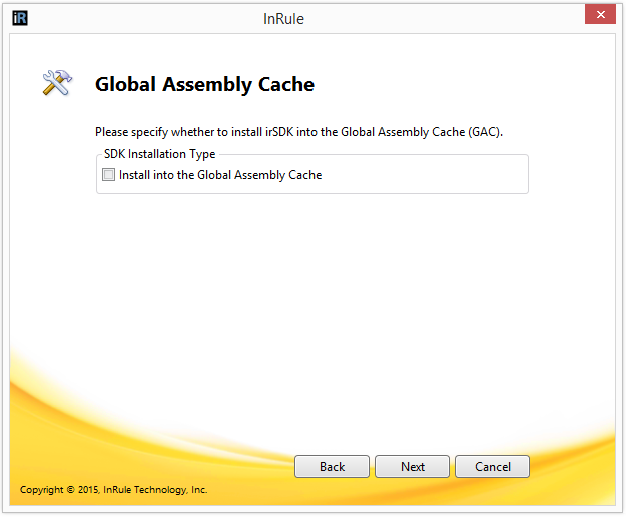Click the GAC instruction sentence

pyautogui.click(x=299, y=132)
